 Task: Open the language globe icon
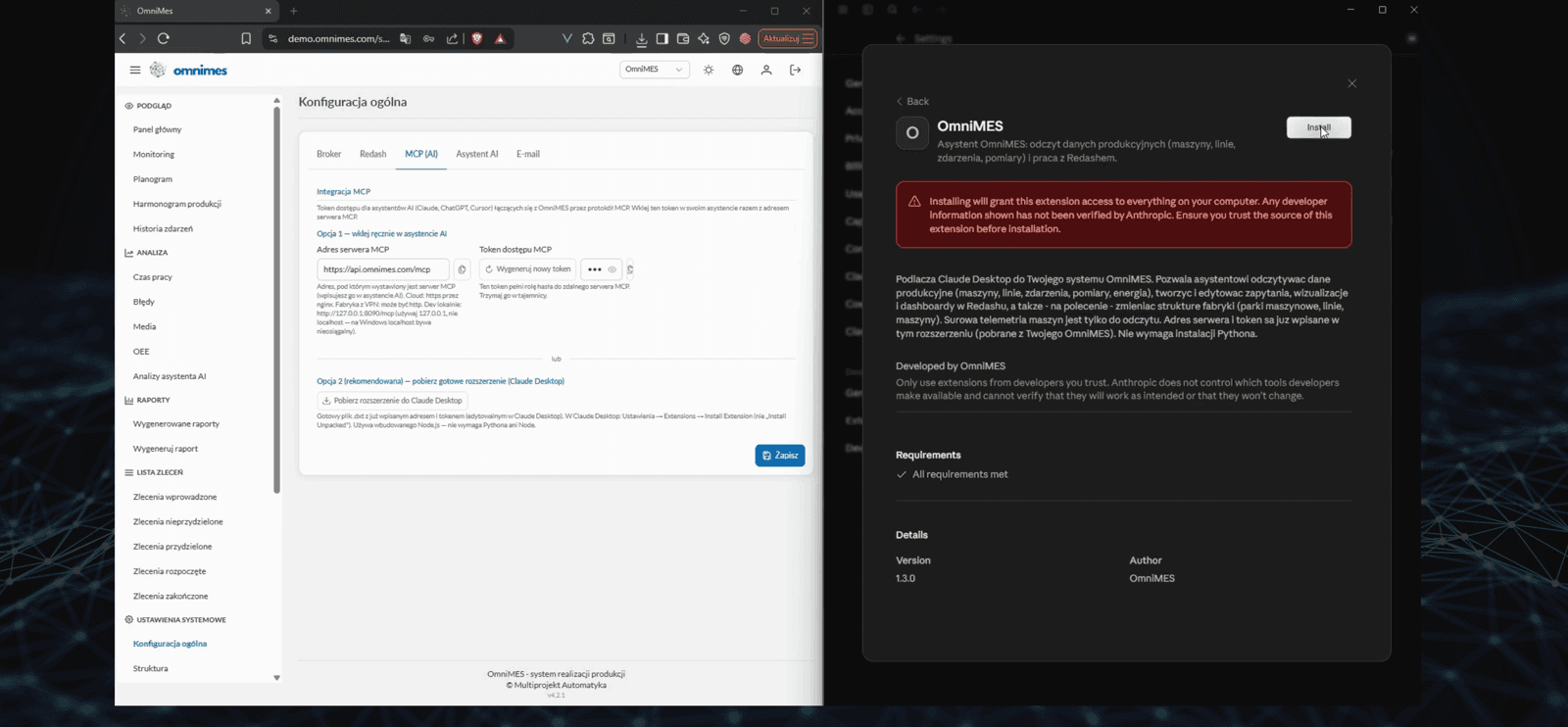click(737, 70)
